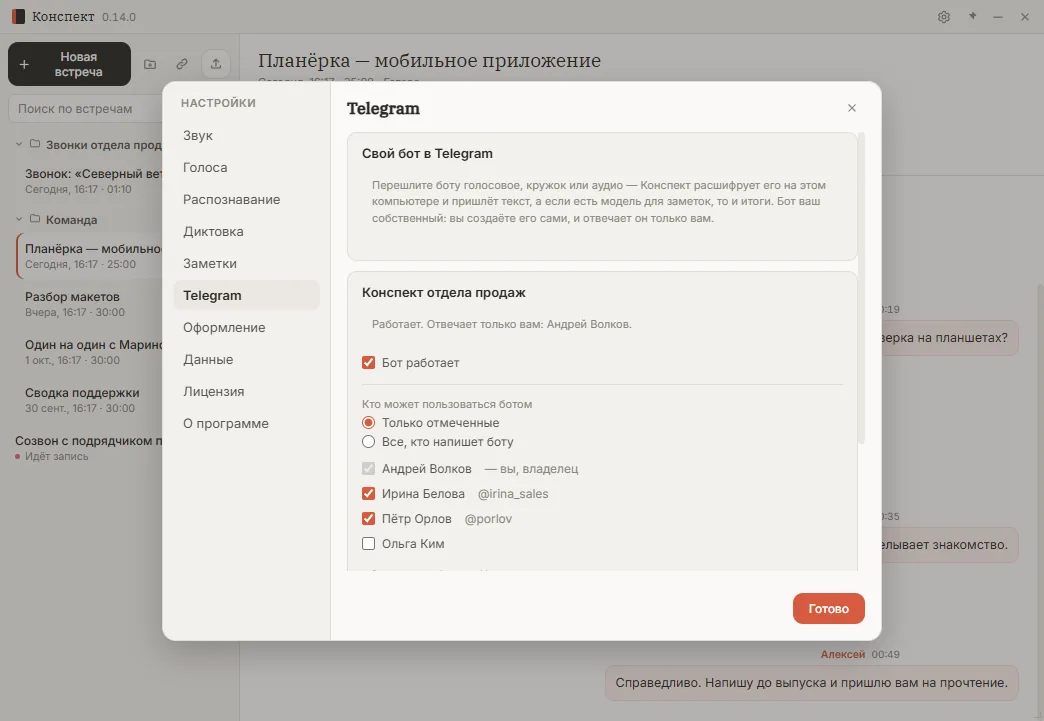Open the Сводка поддержки meeting
This screenshot has width=1044, height=721.
(x=89, y=399)
